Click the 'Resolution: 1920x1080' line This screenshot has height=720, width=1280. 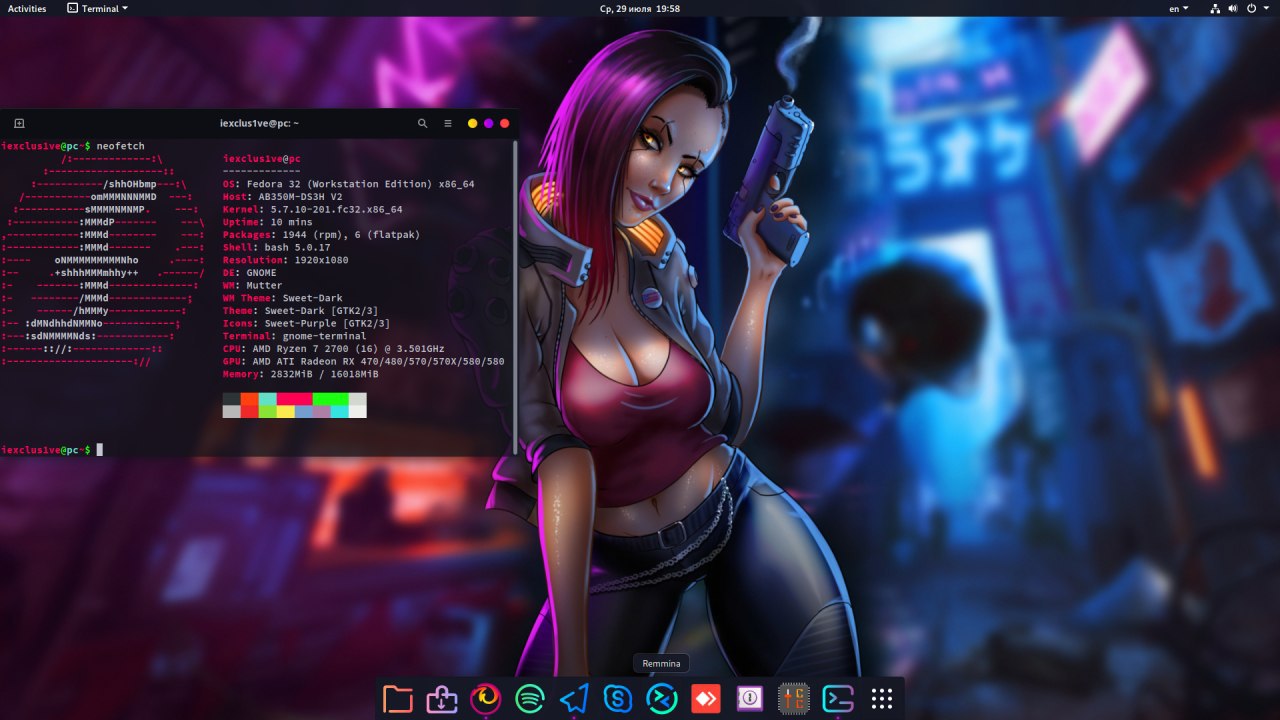[x=285, y=260]
